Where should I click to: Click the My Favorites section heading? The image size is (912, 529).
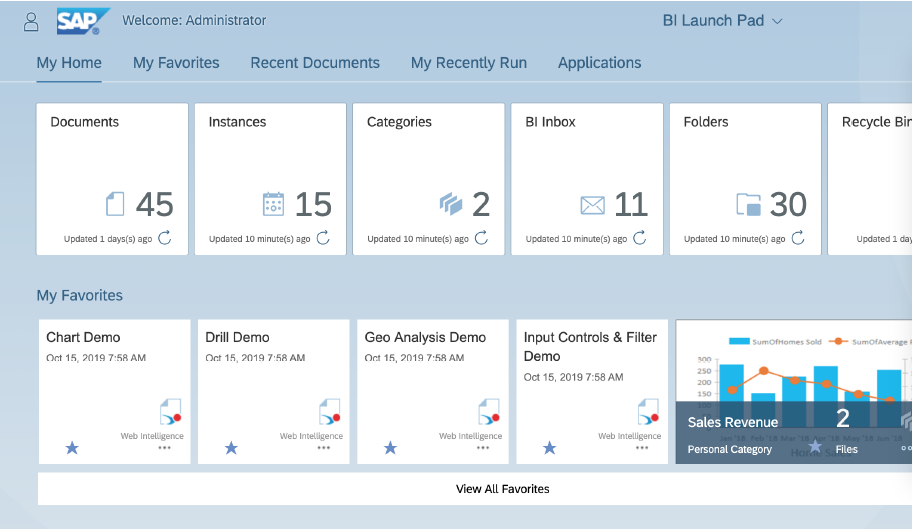(x=80, y=295)
